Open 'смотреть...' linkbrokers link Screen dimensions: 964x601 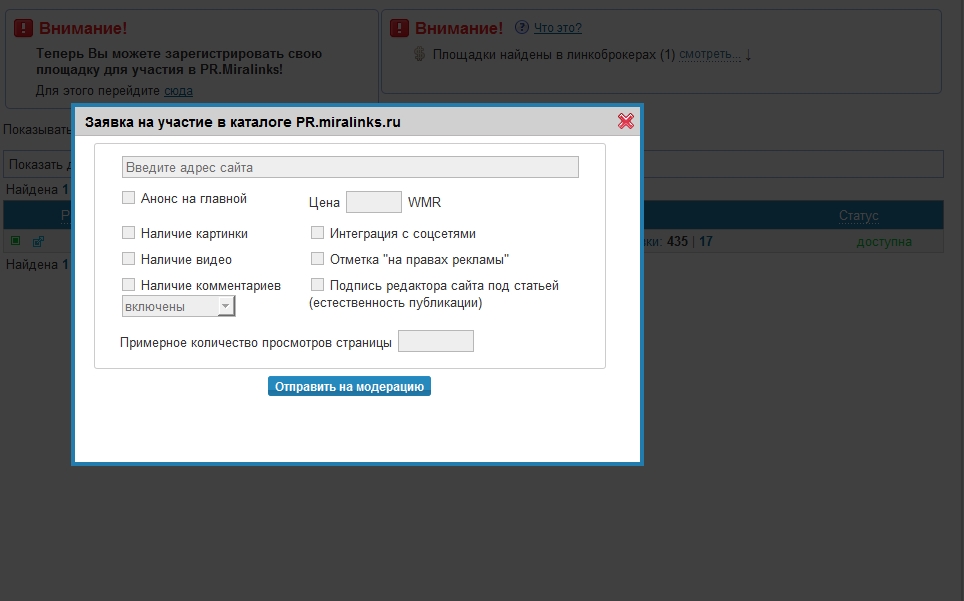(x=709, y=54)
